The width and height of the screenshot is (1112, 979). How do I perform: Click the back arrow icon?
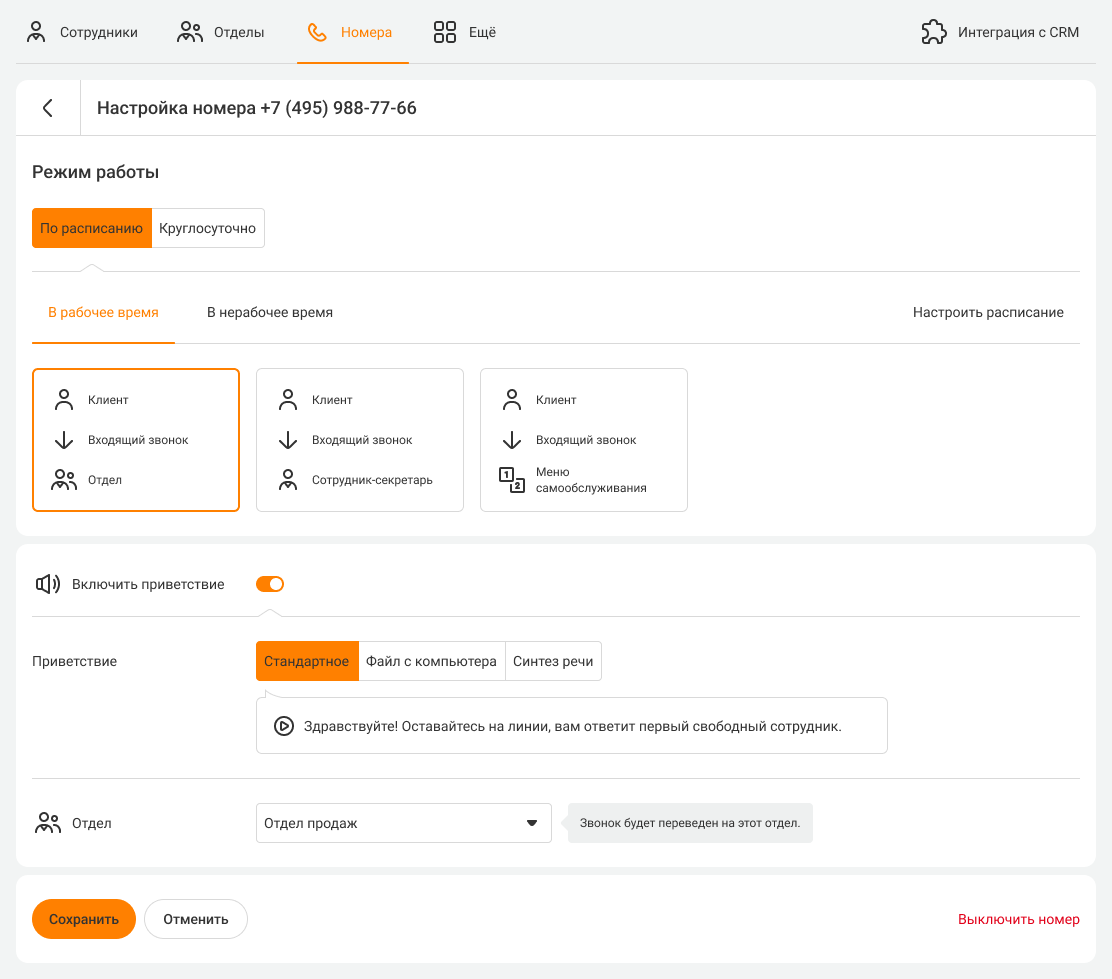(48, 108)
